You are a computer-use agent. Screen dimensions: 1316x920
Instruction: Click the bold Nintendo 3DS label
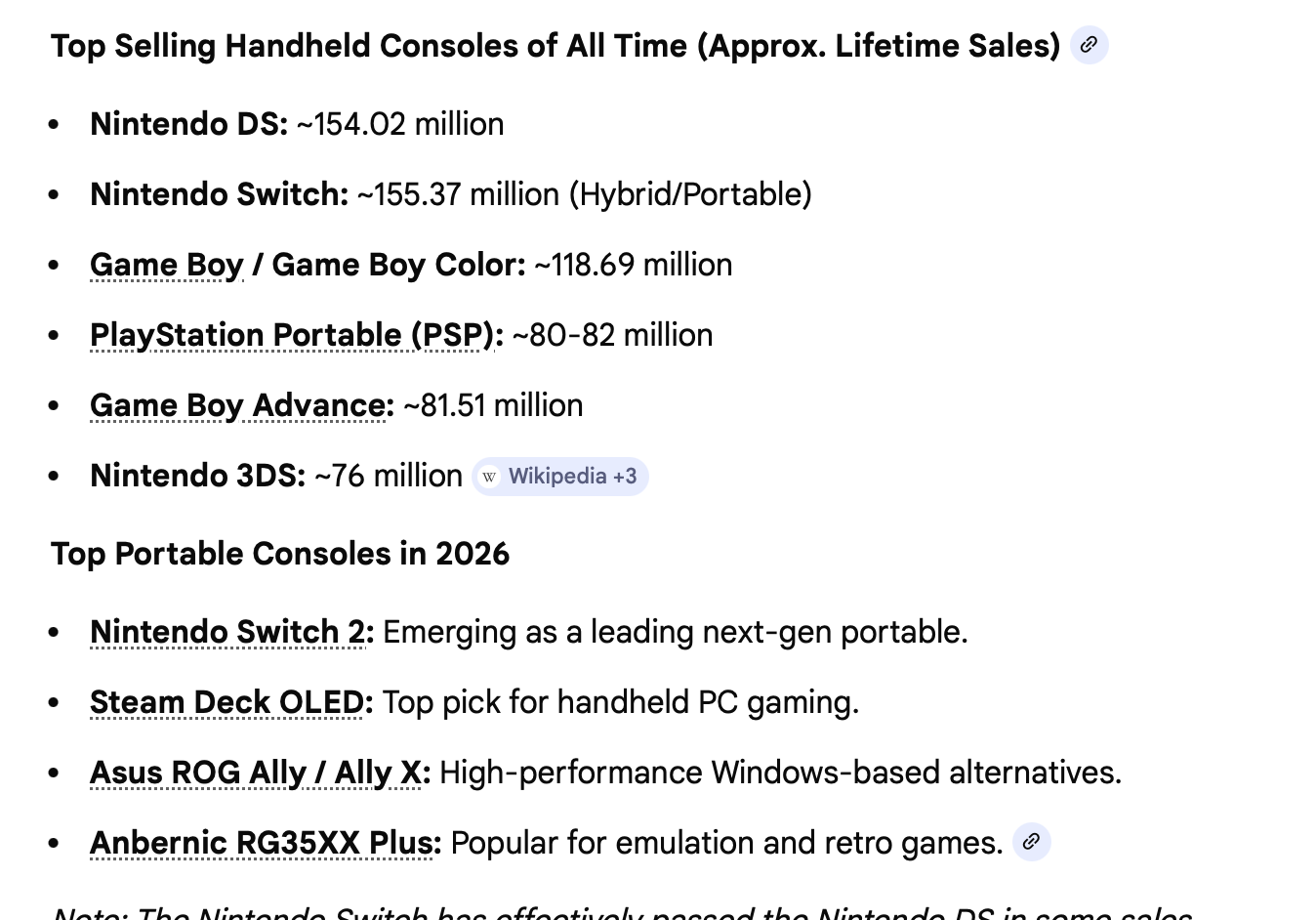tap(197, 476)
